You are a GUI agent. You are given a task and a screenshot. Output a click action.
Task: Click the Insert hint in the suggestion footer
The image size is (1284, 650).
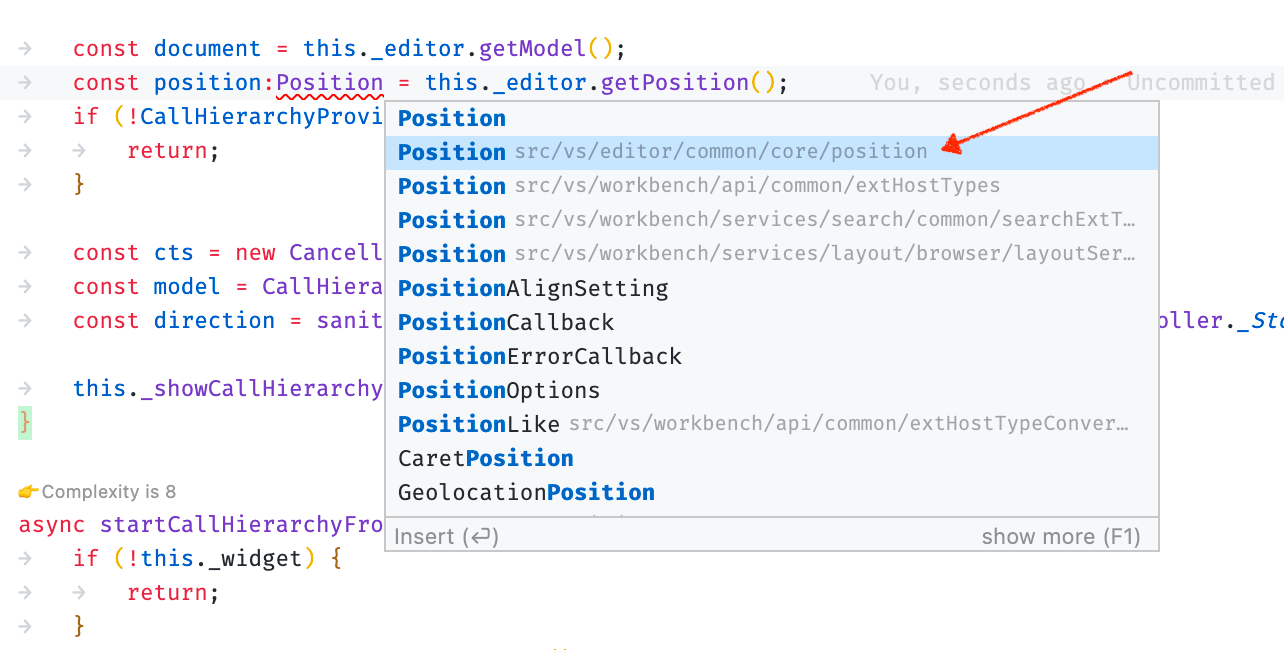[446, 536]
